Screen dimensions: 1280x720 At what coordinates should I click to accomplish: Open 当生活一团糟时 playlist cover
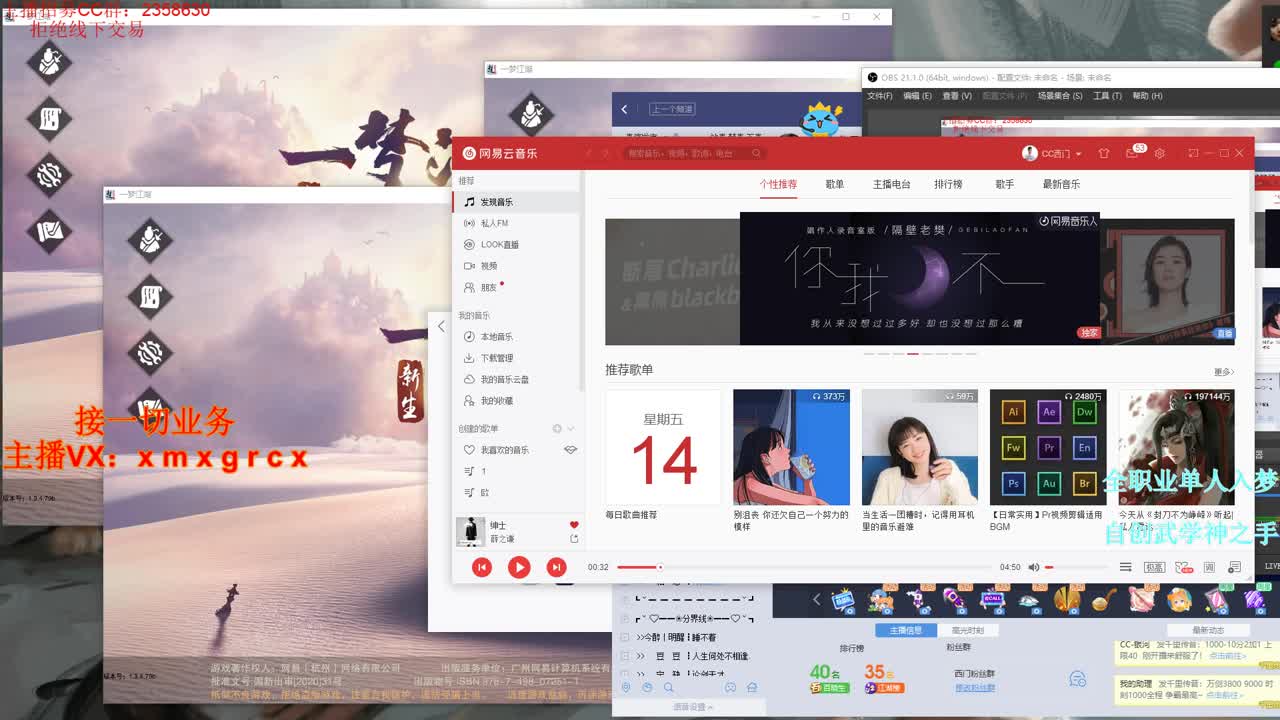pos(920,447)
